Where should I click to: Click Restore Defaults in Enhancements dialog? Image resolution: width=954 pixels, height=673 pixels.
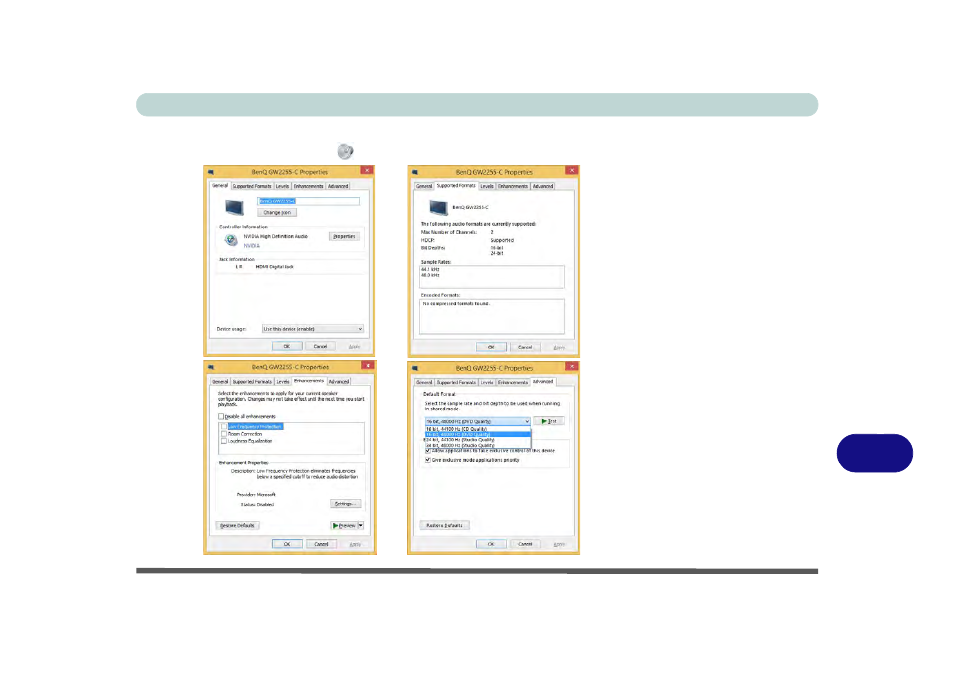pyautogui.click(x=237, y=525)
